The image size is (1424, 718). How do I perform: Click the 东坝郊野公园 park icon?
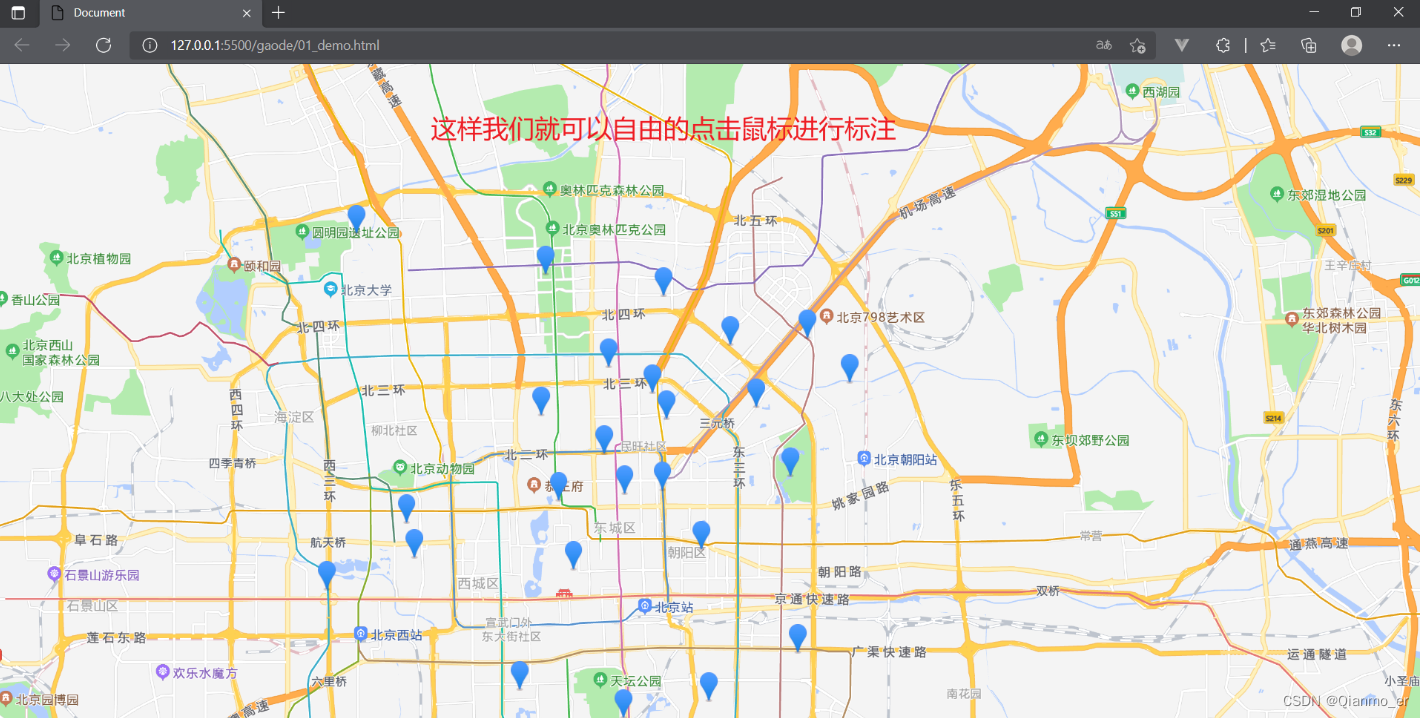pyautogui.click(x=1039, y=438)
